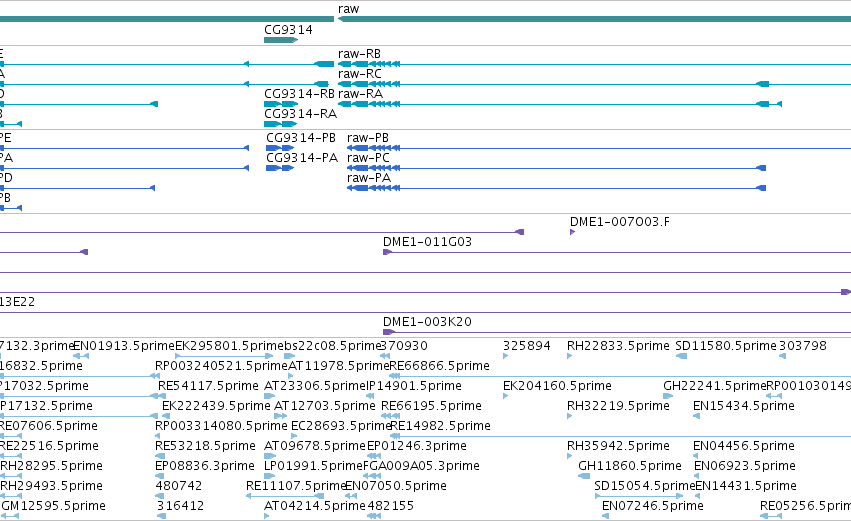851x521 pixels.
Task: Select the RP003314080.5prime EST label
Action: [221, 426]
